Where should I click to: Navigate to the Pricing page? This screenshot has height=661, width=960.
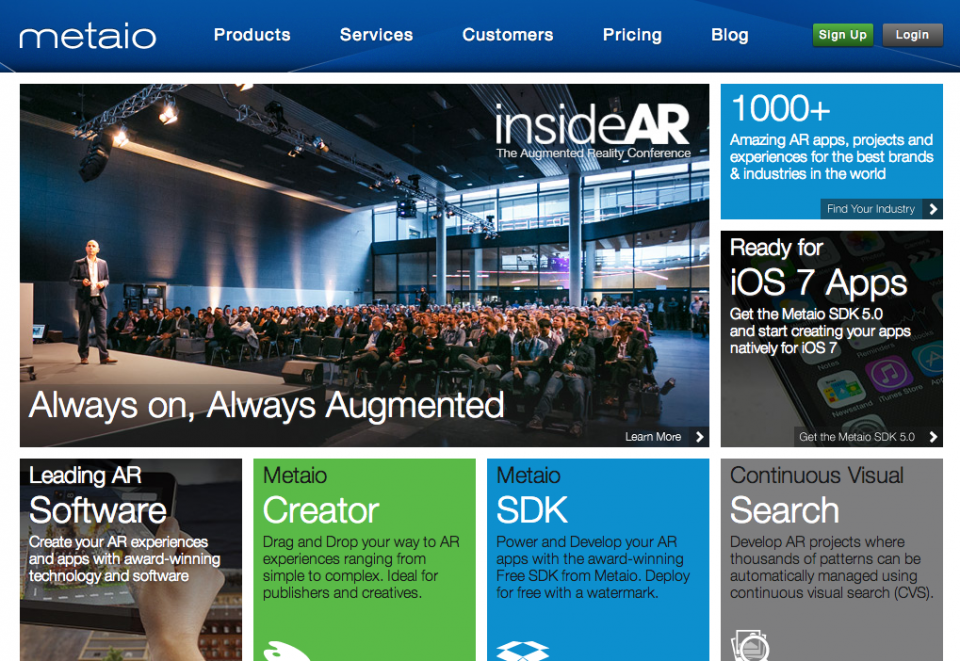pos(632,35)
